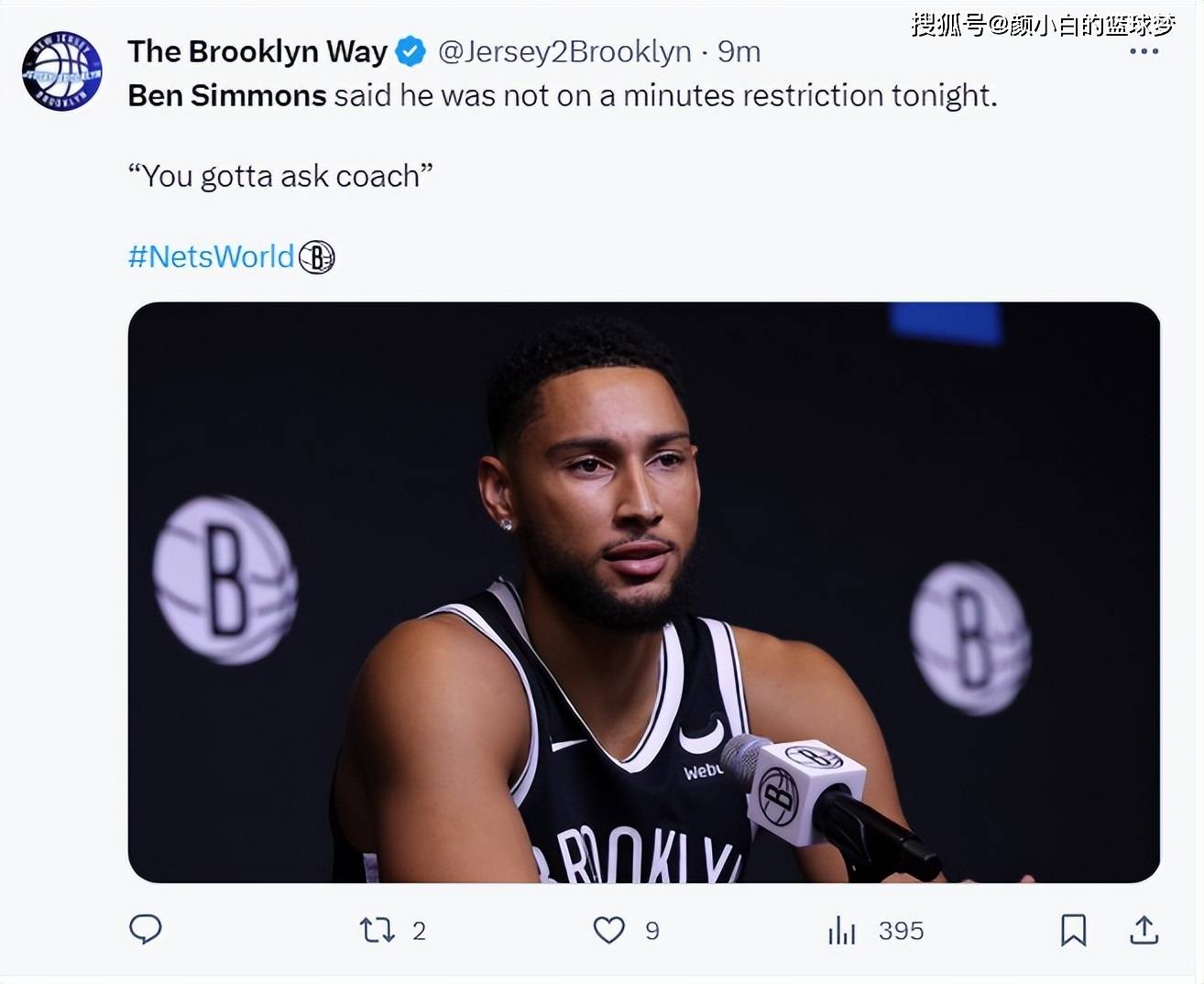Click the Nets logo emoji after hashtag
This screenshot has height=984, width=1204.
click(x=317, y=257)
